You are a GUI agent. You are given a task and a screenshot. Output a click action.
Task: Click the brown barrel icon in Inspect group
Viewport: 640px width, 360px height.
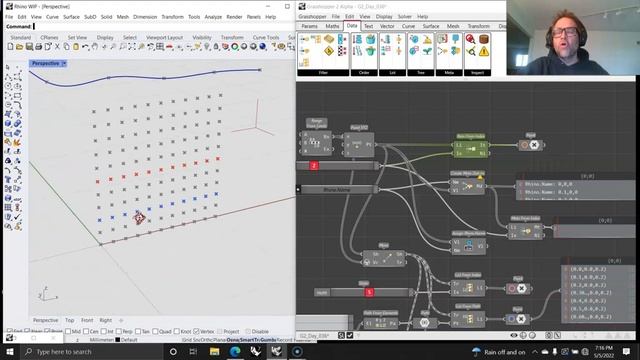pyautogui.click(x=484, y=39)
